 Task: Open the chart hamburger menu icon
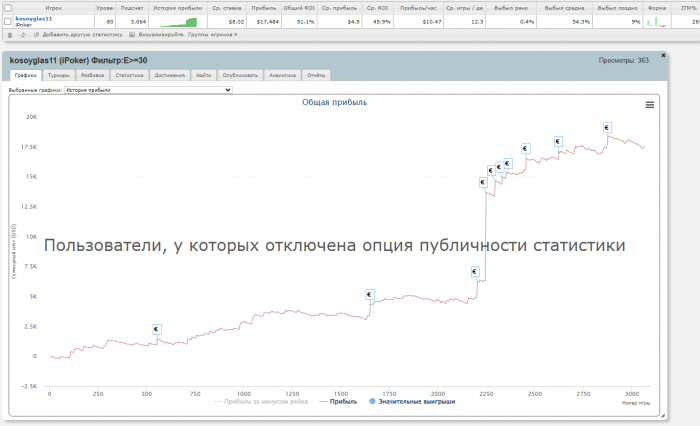click(650, 105)
